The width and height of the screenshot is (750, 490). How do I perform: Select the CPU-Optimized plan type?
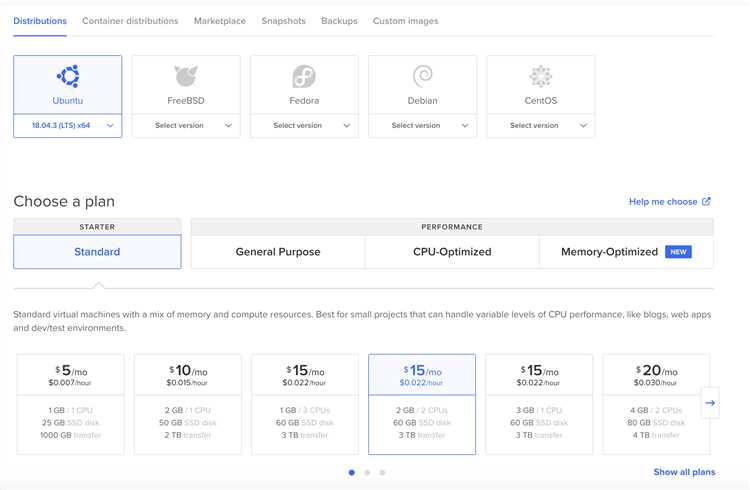452,252
